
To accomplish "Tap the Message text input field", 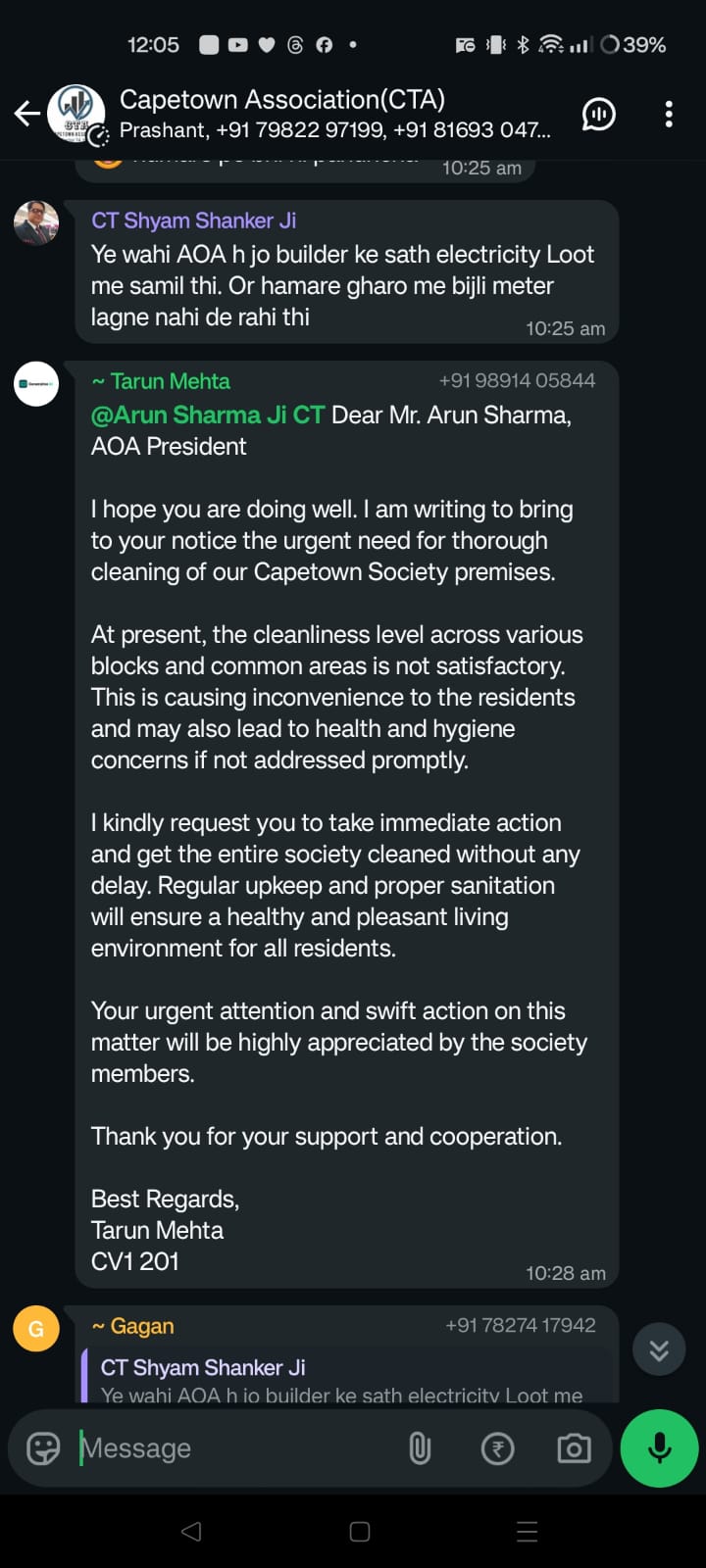I will (x=235, y=1447).
